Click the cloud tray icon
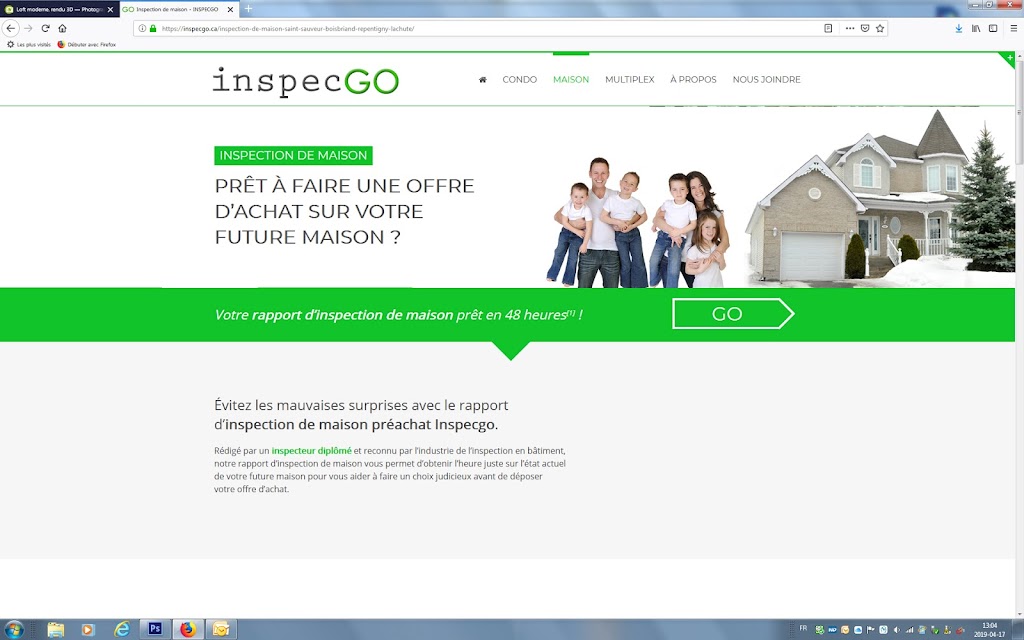Screen dimensions: 1024x640 pyautogui.click(x=858, y=630)
